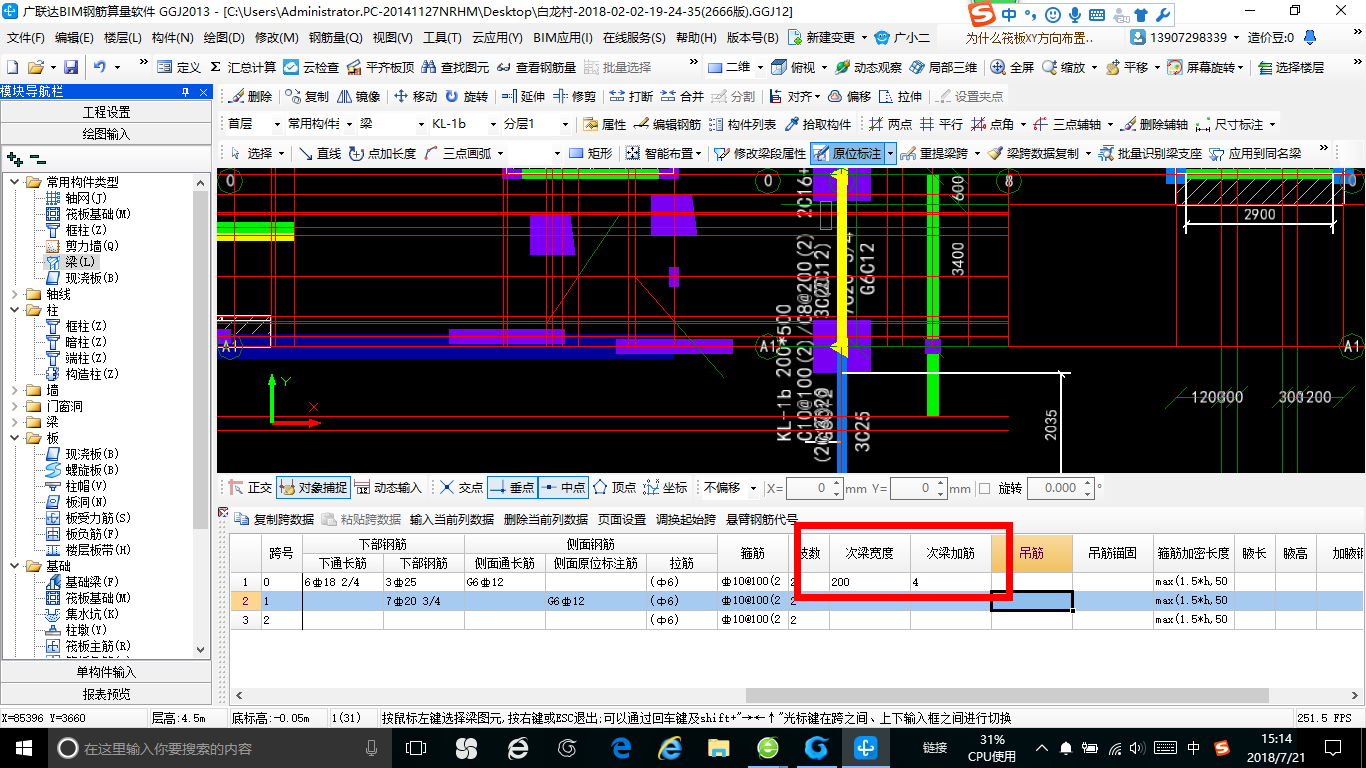The image size is (1366, 768).
Task: Select the 延伸 extend tool
Action: point(523,96)
